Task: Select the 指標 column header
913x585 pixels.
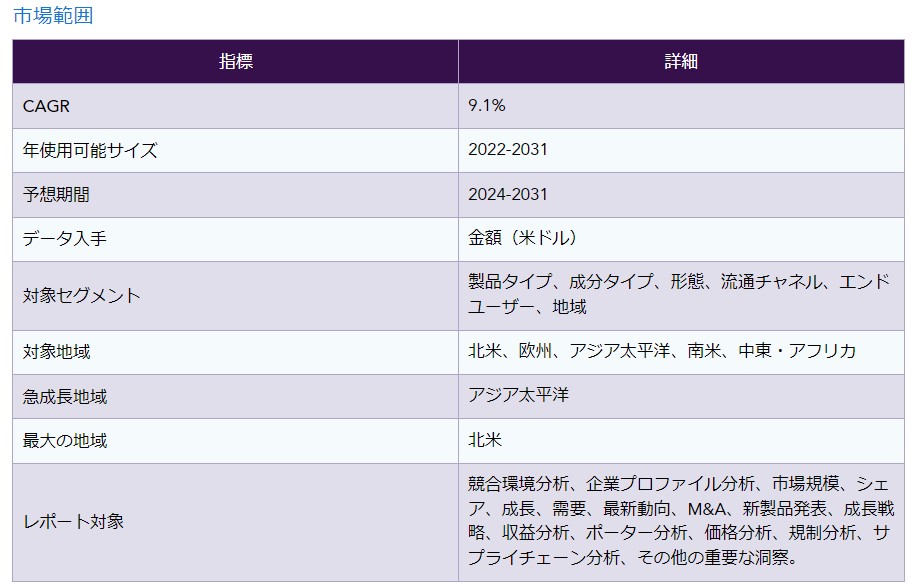Action: pos(236,61)
